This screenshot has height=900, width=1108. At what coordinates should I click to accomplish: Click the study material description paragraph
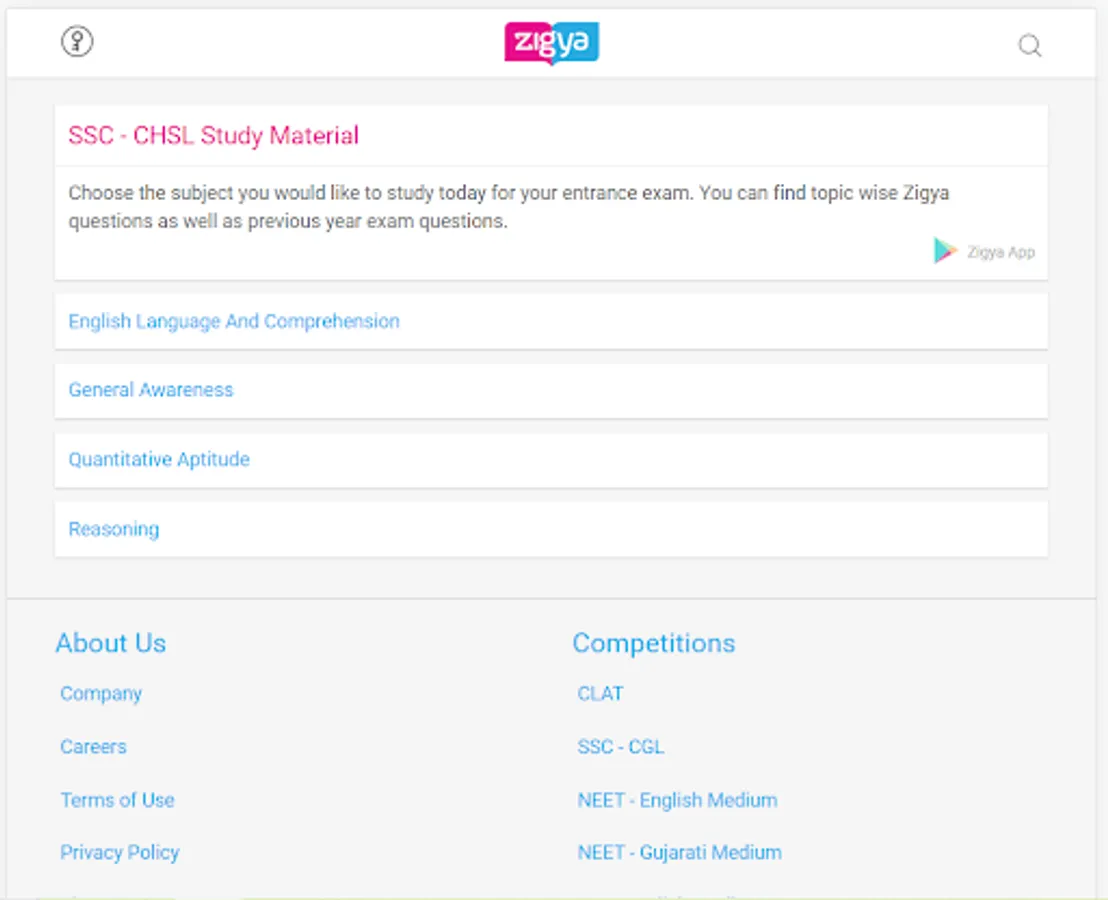pyautogui.click(x=508, y=207)
